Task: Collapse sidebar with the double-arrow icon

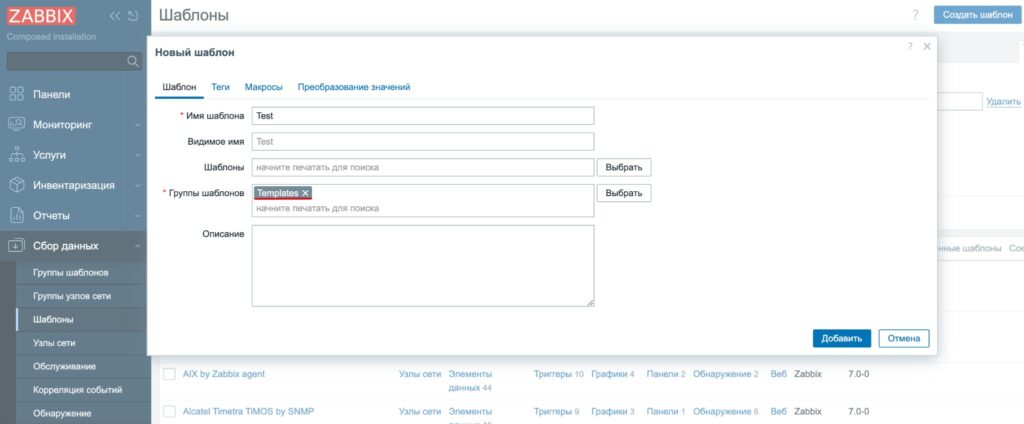Action: coord(115,16)
